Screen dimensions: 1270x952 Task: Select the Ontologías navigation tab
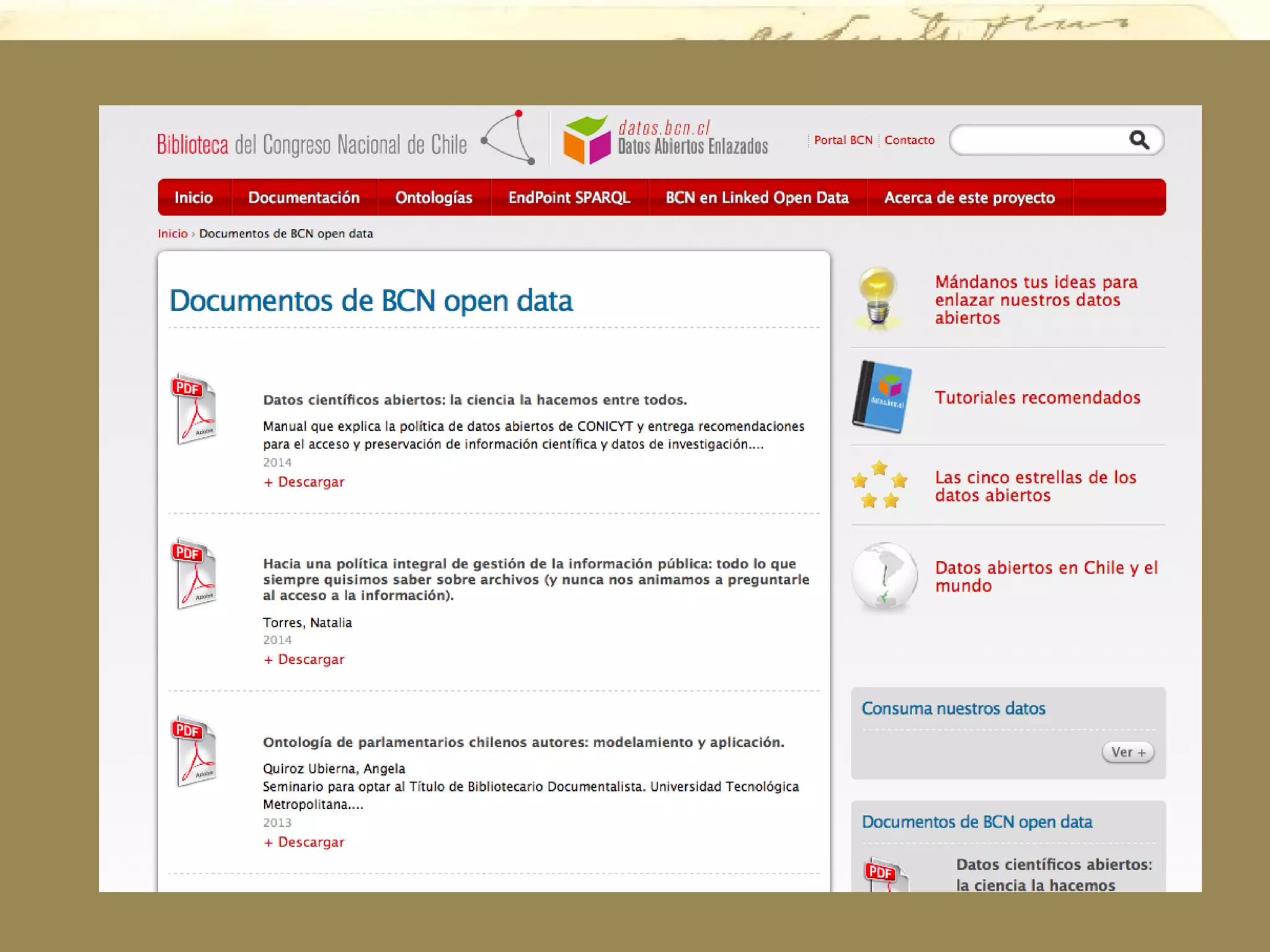tap(433, 198)
